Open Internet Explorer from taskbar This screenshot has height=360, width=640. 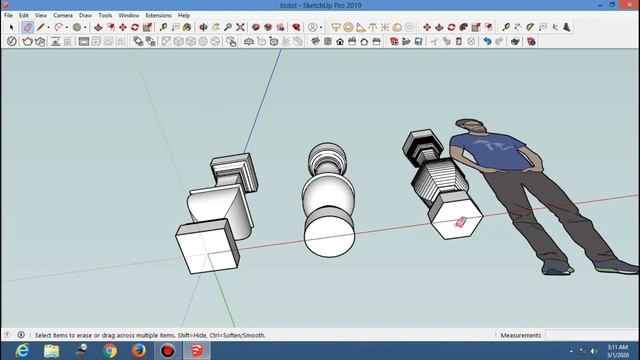point(22,351)
